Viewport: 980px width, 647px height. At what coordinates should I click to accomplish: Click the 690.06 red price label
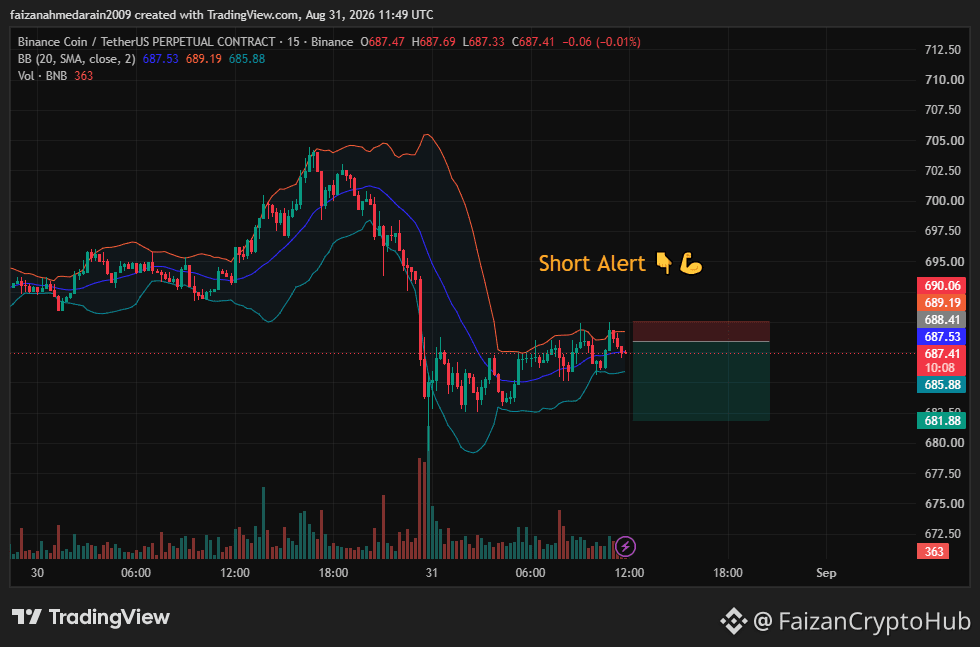pyautogui.click(x=942, y=286)
